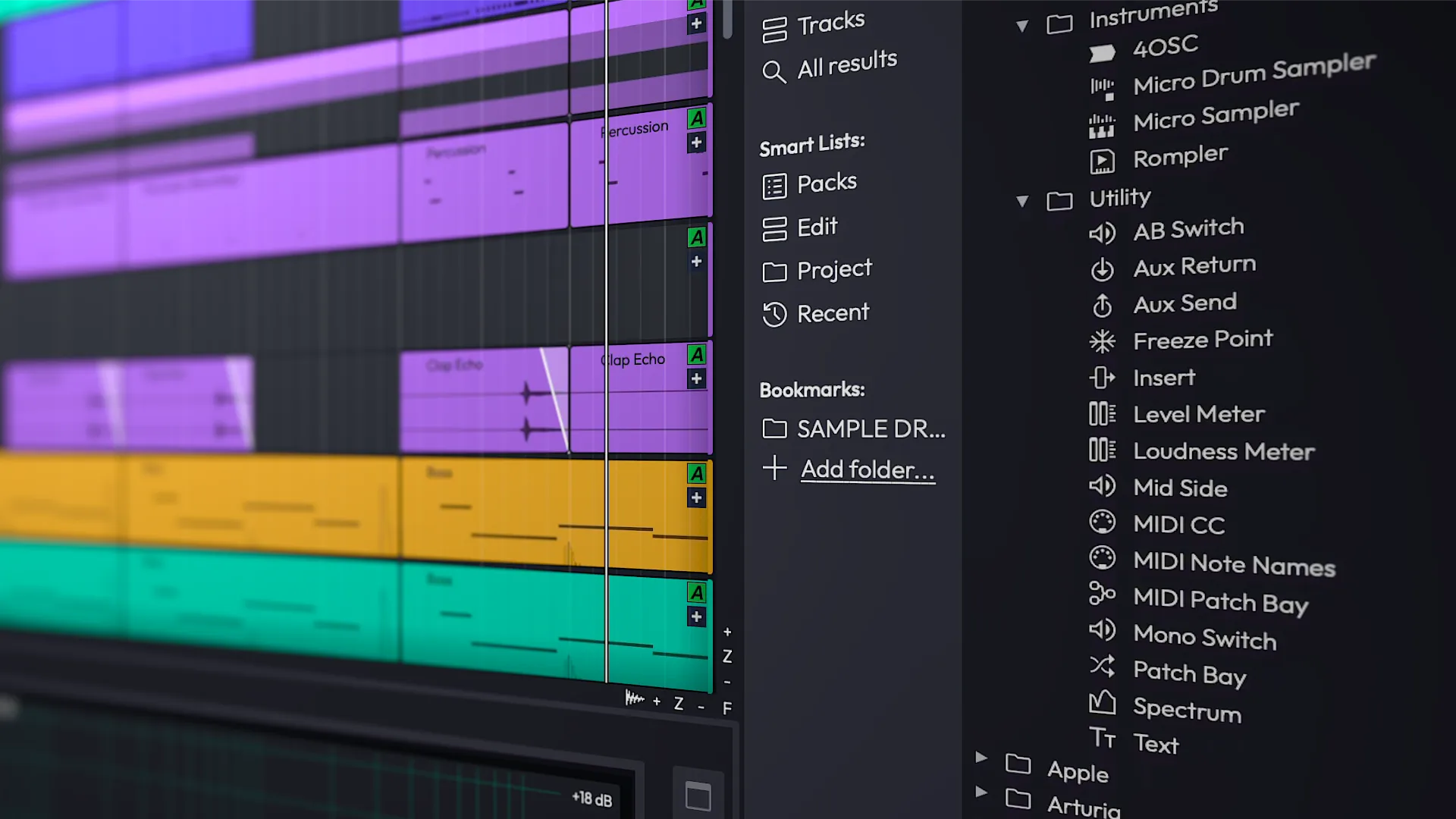The image size is (1456, 819).
Task: Open the Recent smart list
Action: 815,313
